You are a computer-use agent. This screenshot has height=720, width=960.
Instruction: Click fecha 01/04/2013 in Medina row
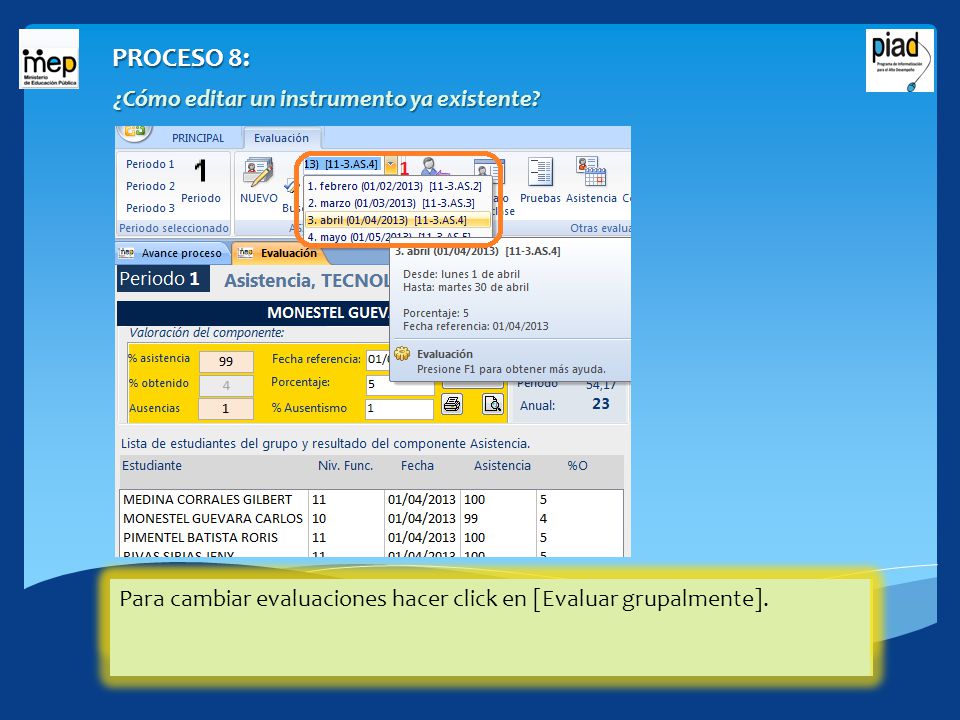(422, 500)
